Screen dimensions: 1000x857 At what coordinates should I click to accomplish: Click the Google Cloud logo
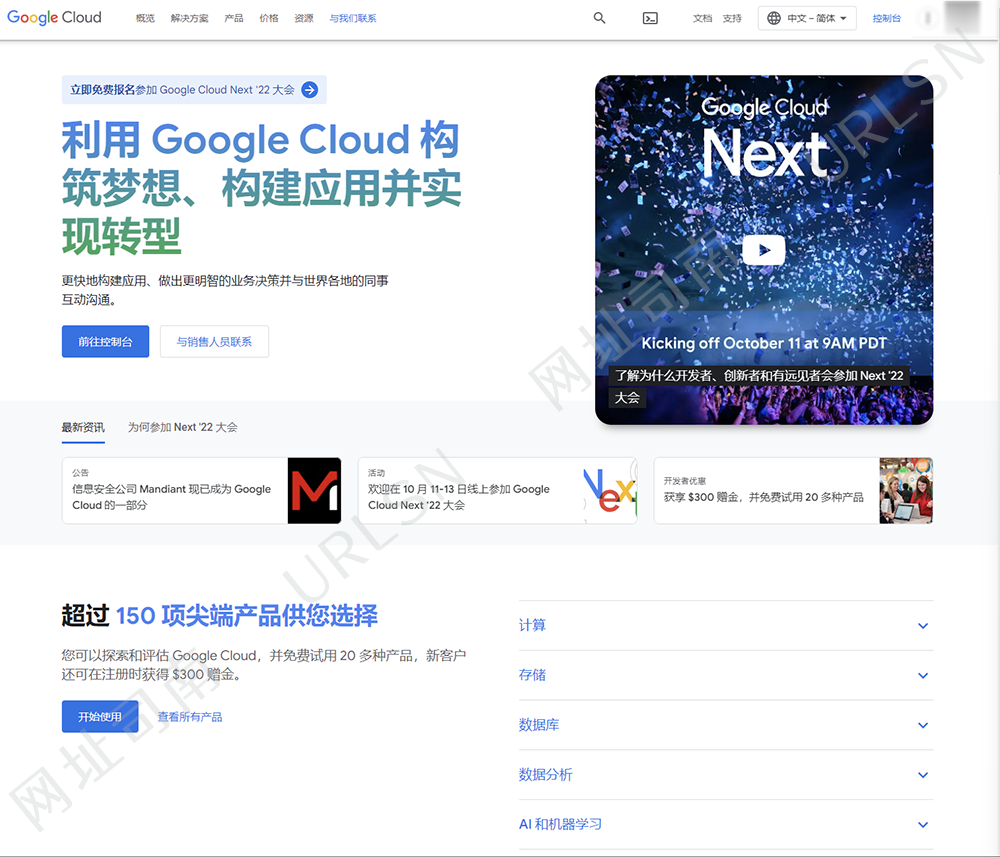coord(54,17)
